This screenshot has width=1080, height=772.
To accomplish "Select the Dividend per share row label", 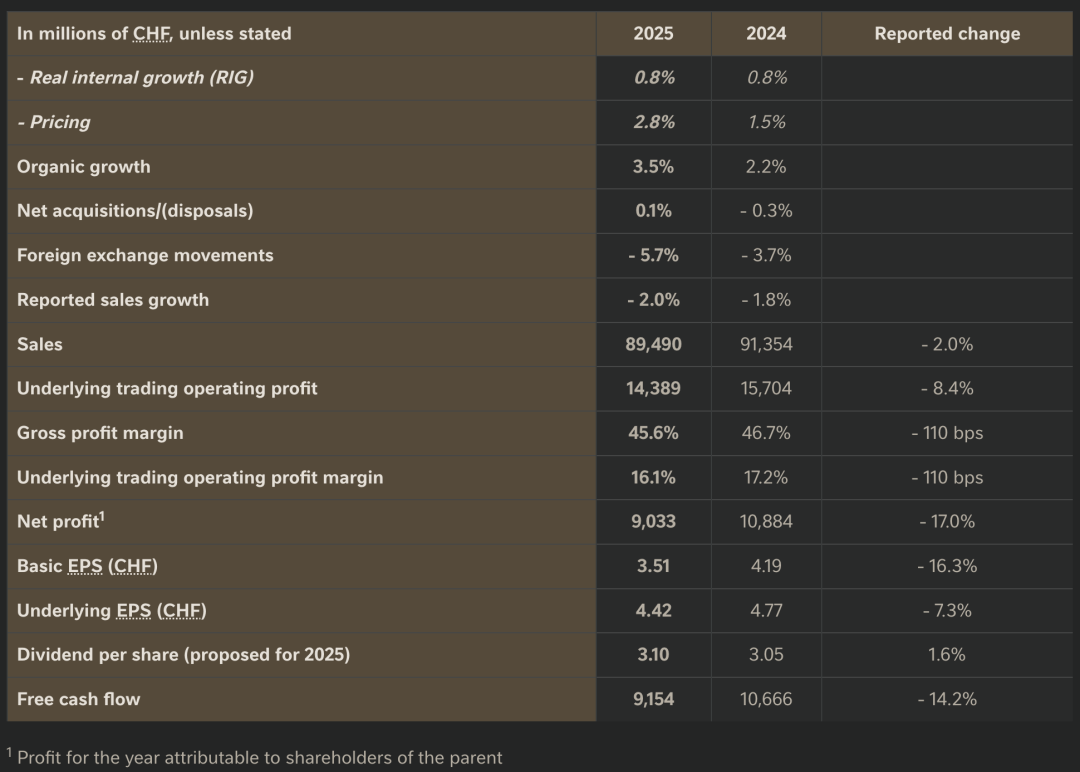I will click(x=183, y=655).
